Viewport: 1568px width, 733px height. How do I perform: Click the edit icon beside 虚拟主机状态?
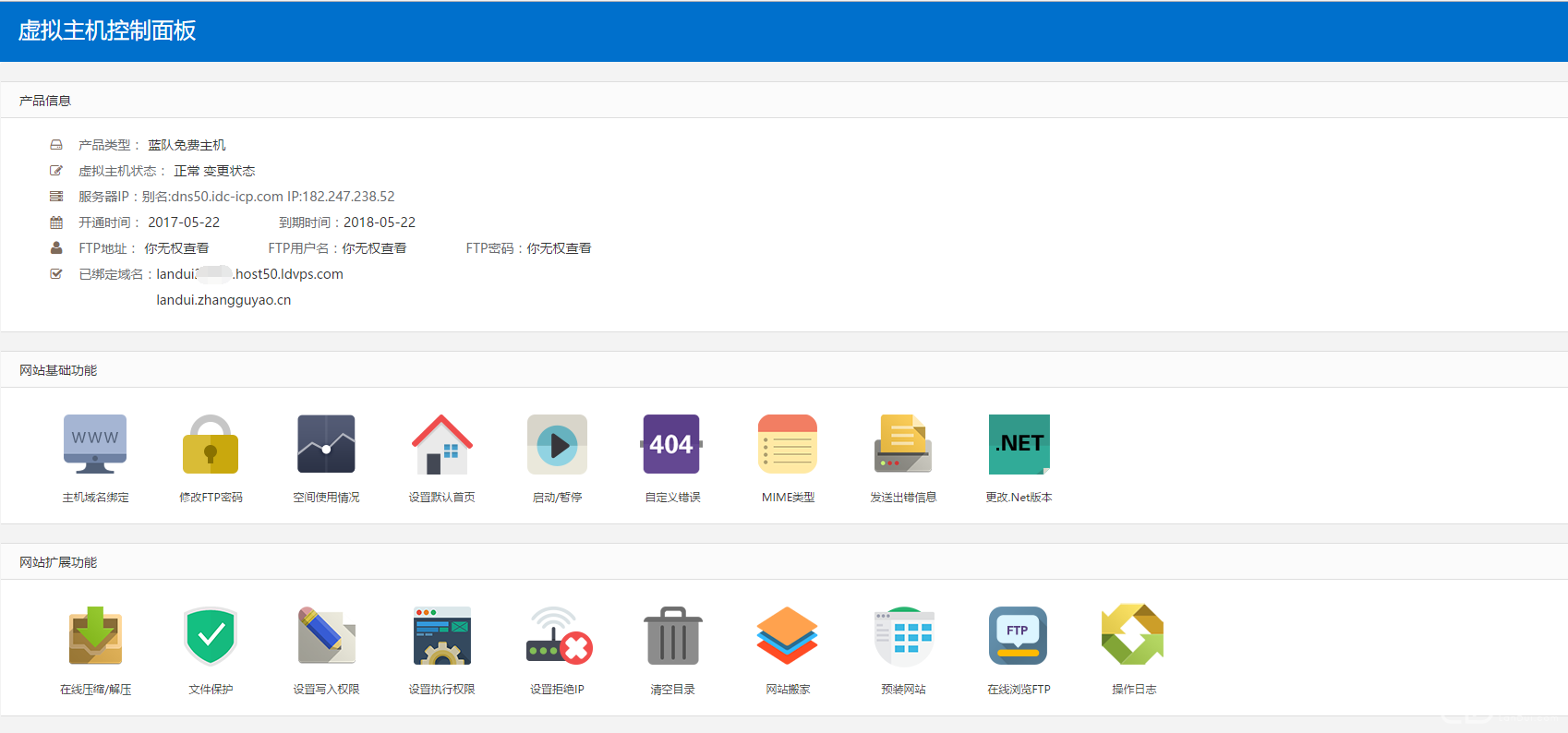point(56,171)
